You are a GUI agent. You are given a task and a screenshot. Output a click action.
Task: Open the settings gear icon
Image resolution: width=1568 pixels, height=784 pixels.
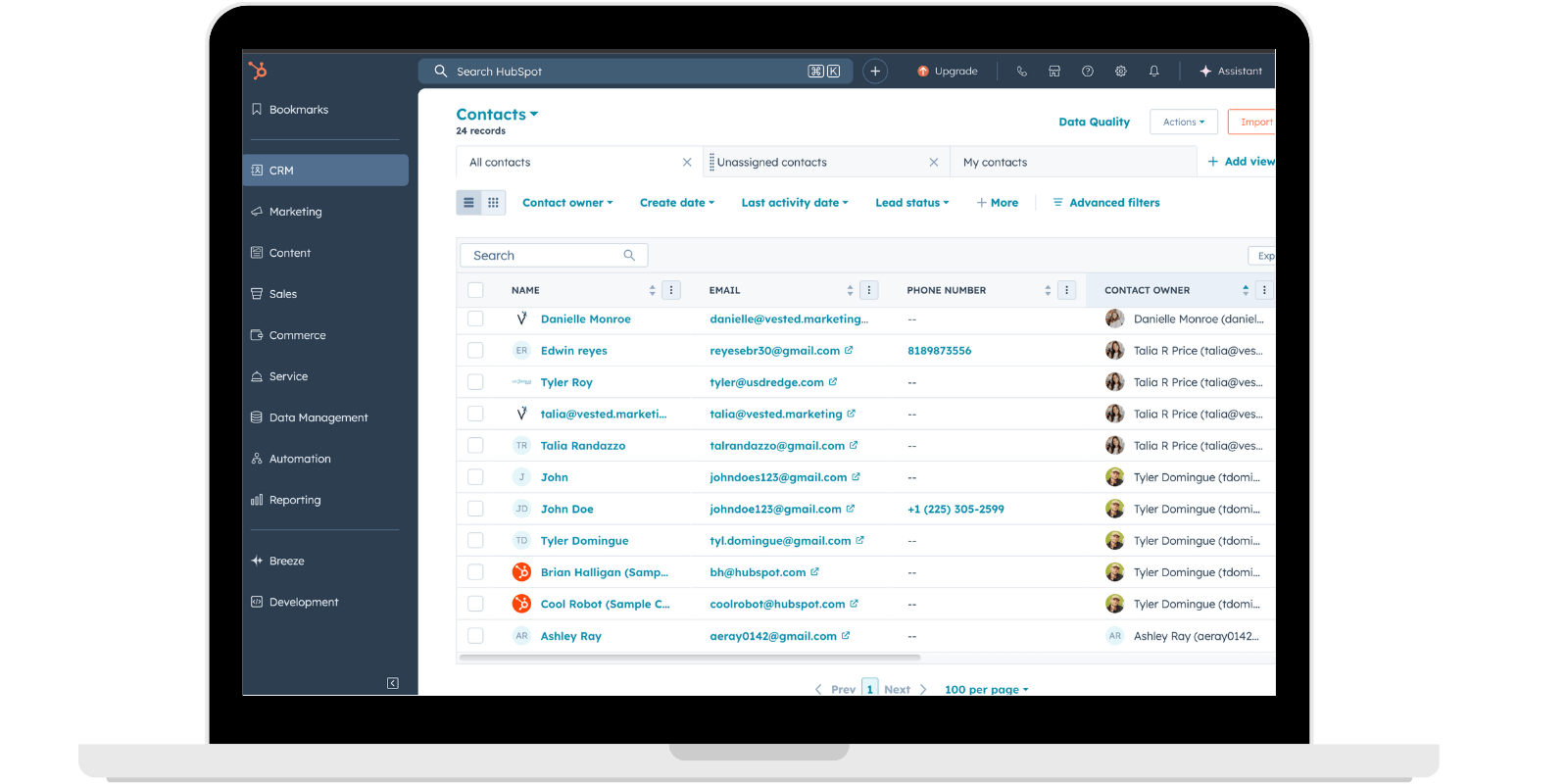click(1121, 72)
